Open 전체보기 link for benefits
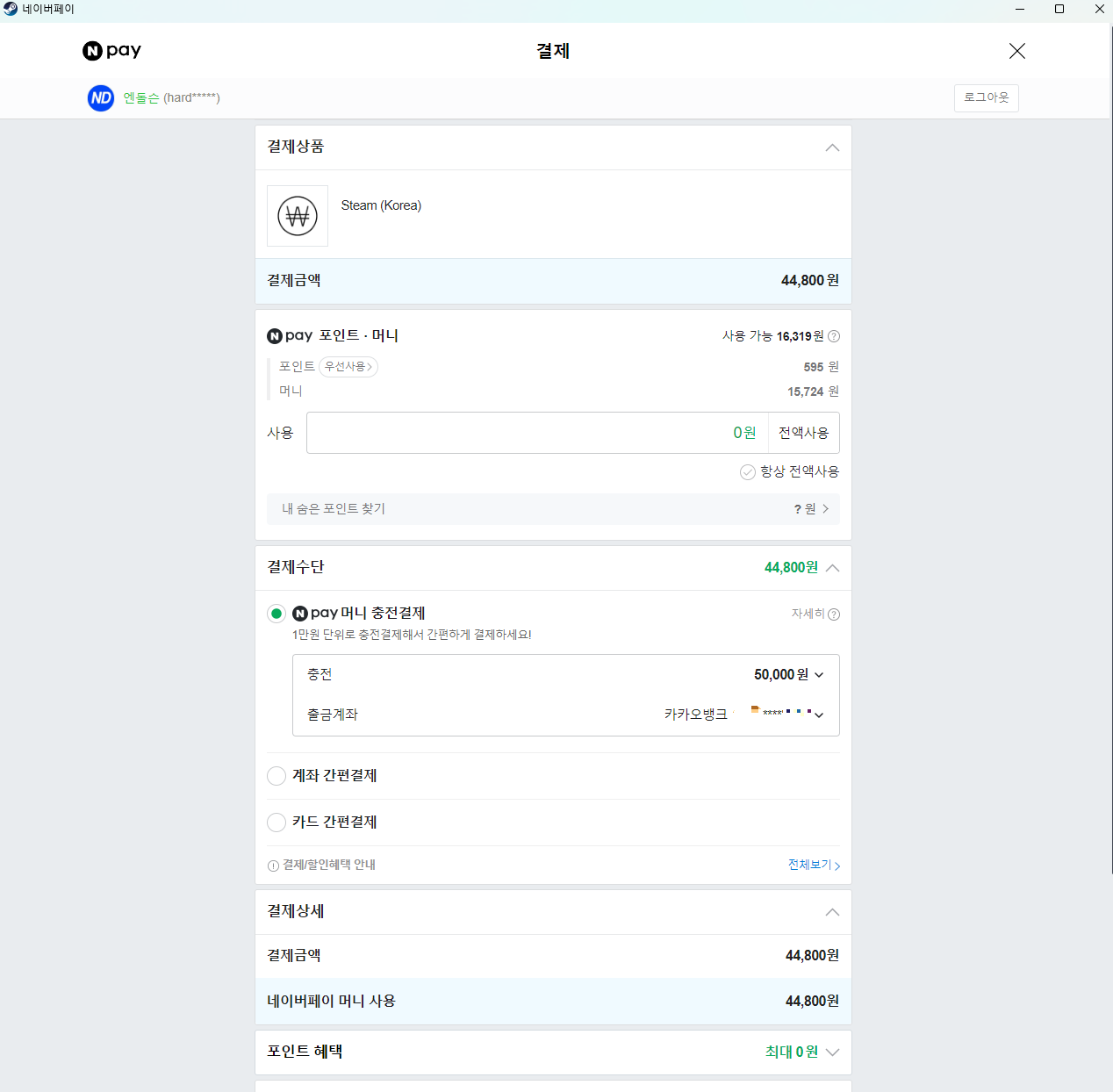This screenshot has width=1113, height=1092. click(814, 865)
